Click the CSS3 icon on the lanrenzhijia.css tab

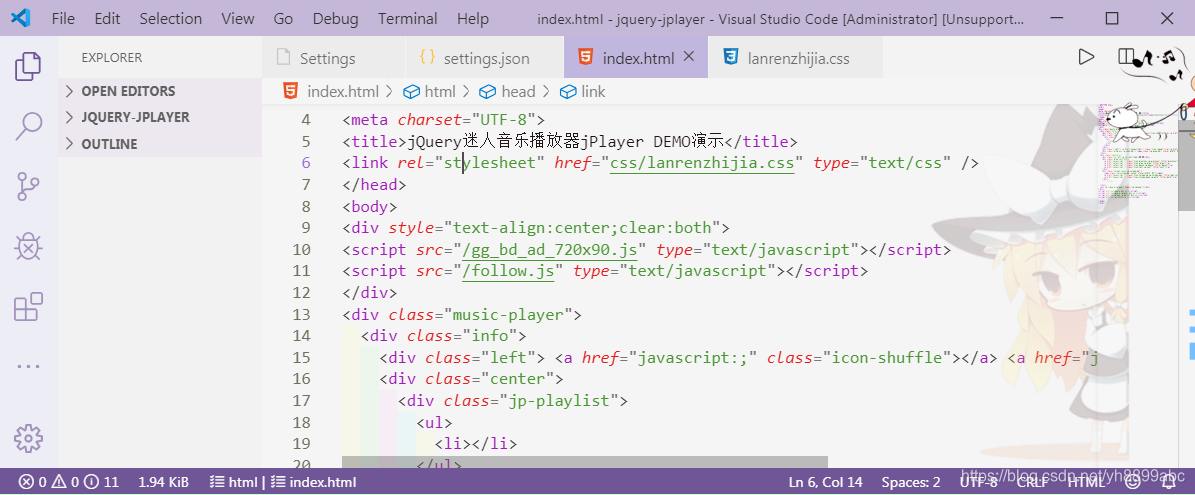[x=731, y=58]
